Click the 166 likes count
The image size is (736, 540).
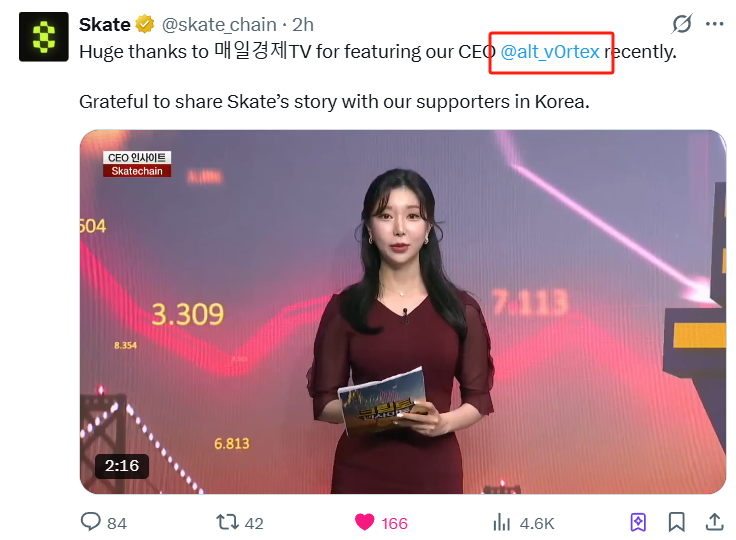394,523
